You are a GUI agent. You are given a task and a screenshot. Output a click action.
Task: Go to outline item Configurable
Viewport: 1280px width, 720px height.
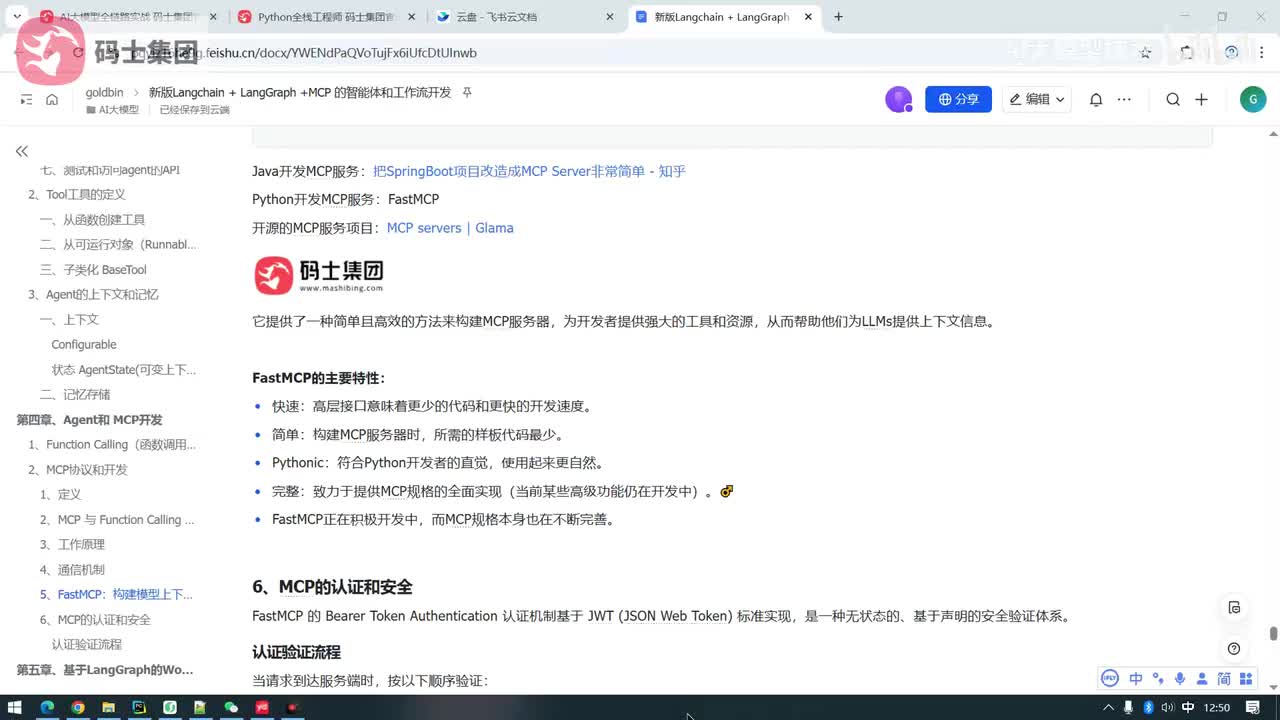(x=84, y=345)
